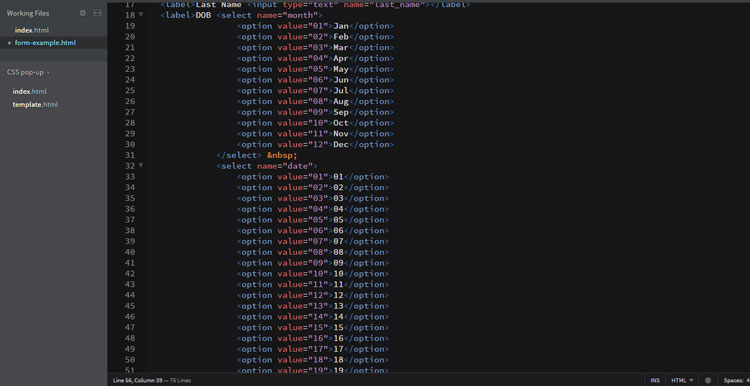This screenshot has width=750, height=386.
Task: Toggle the INS insert mode indicator
Action: tap(655, 380)
